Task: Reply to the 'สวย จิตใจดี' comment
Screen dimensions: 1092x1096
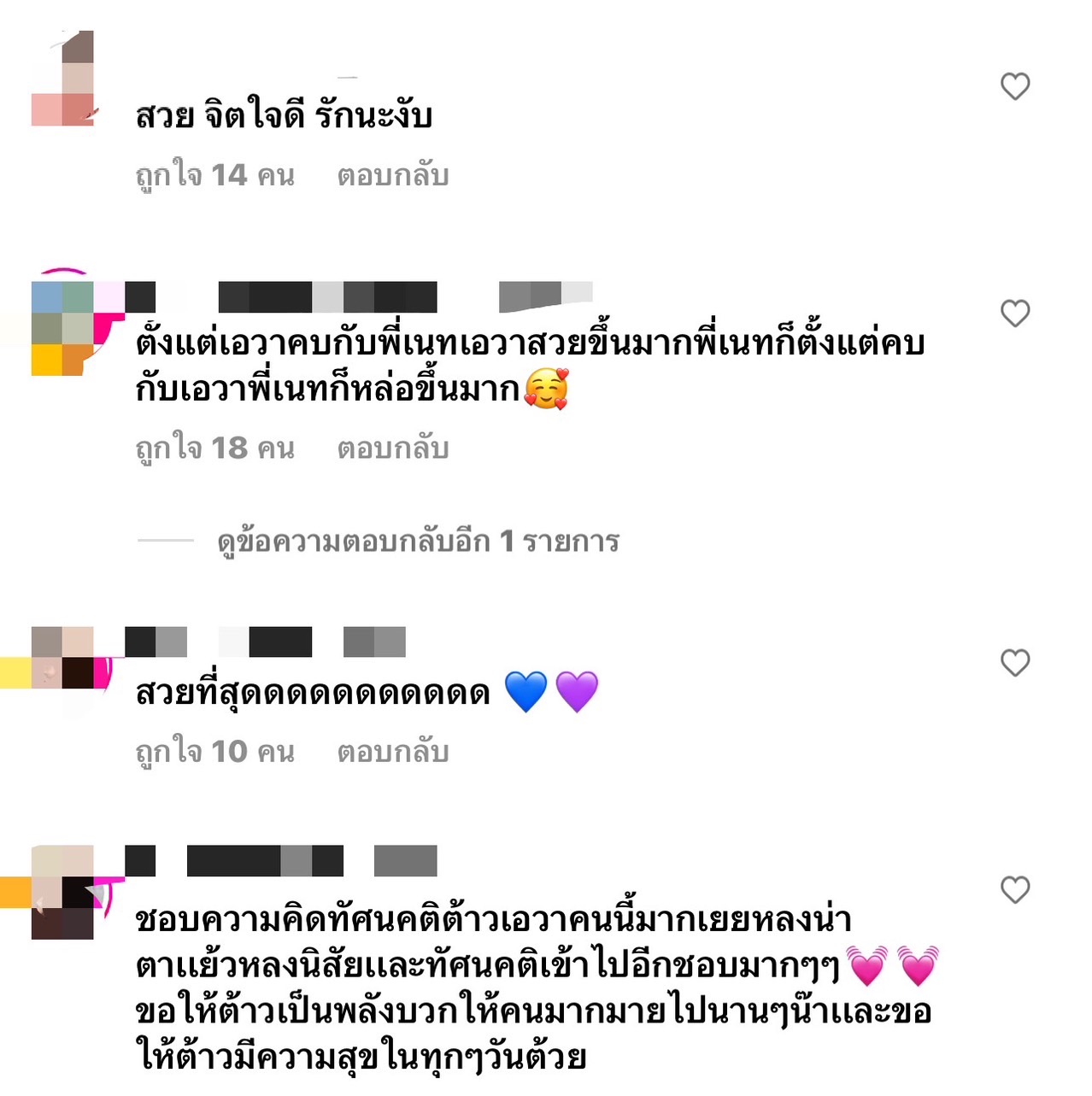Action: coord(393,175)
